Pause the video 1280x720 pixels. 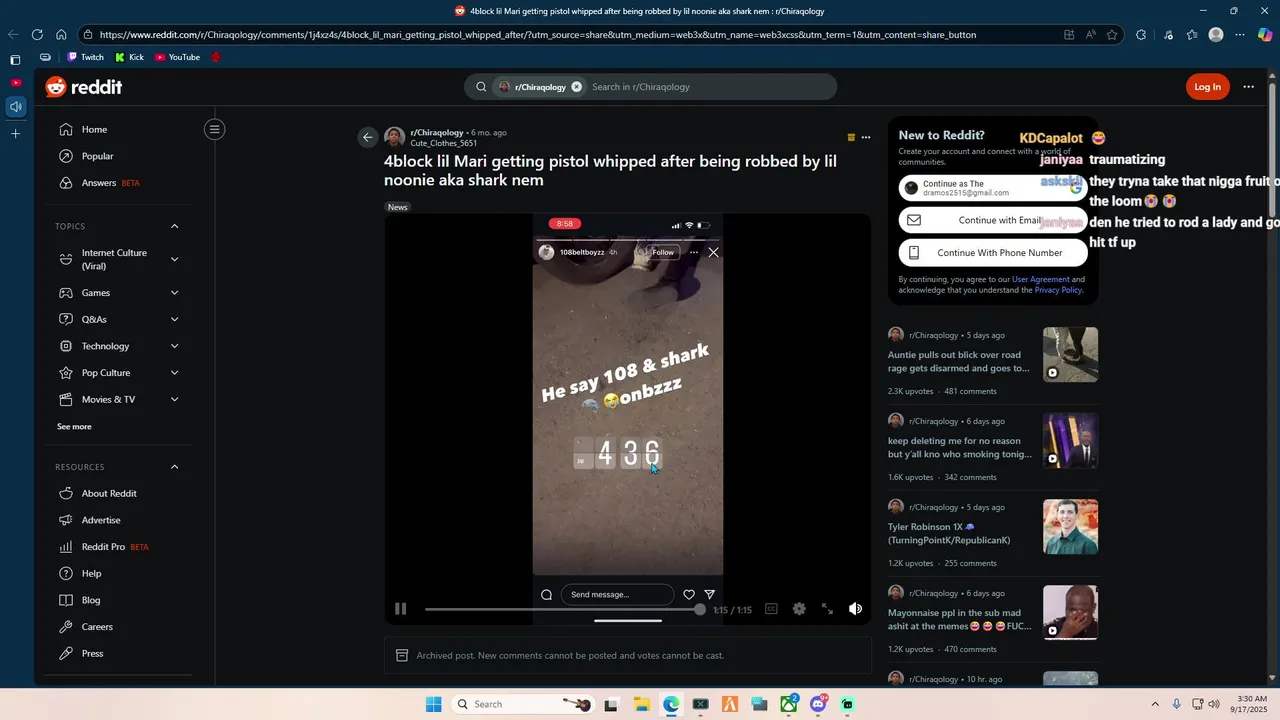(401, 609)
